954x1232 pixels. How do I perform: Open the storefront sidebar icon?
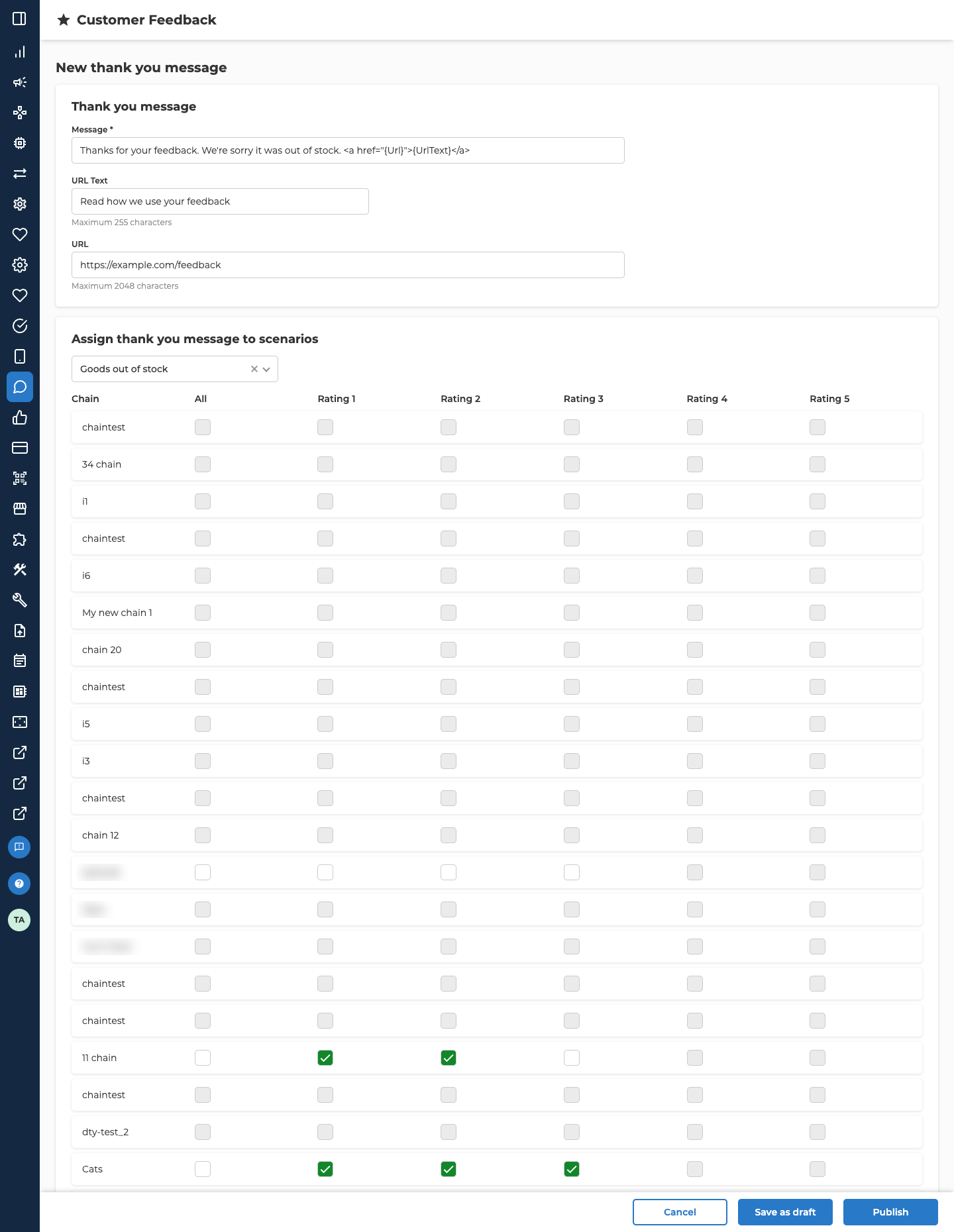click(x=20, y=509)
